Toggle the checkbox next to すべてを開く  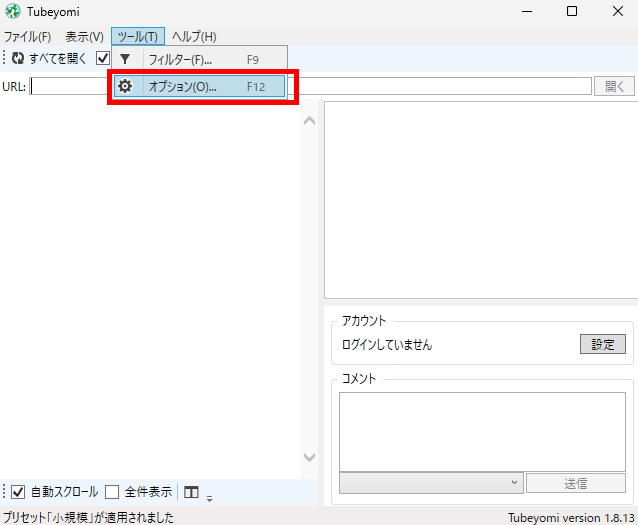103,59
